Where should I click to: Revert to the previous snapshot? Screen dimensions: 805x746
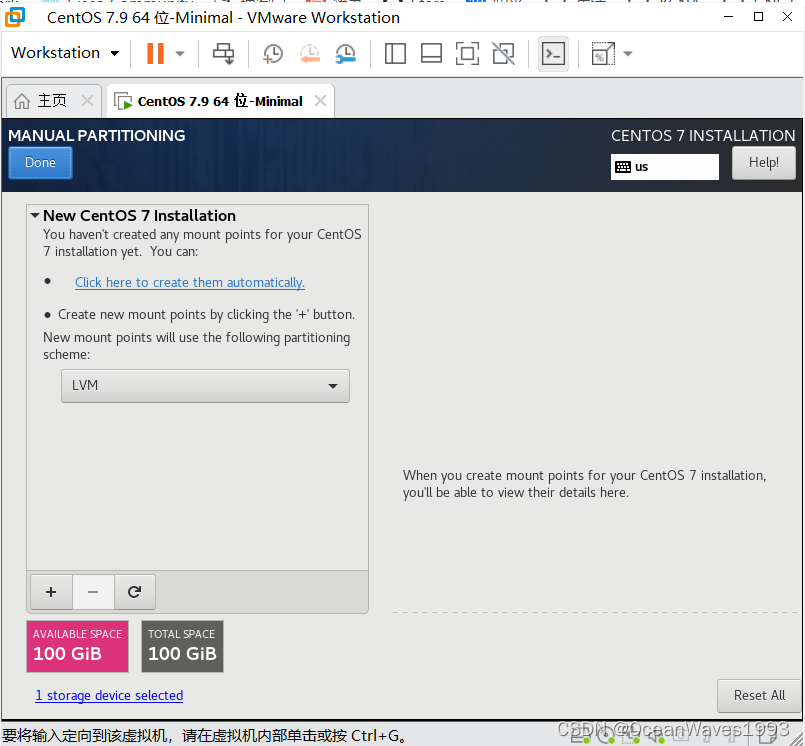tap(310, 53)
